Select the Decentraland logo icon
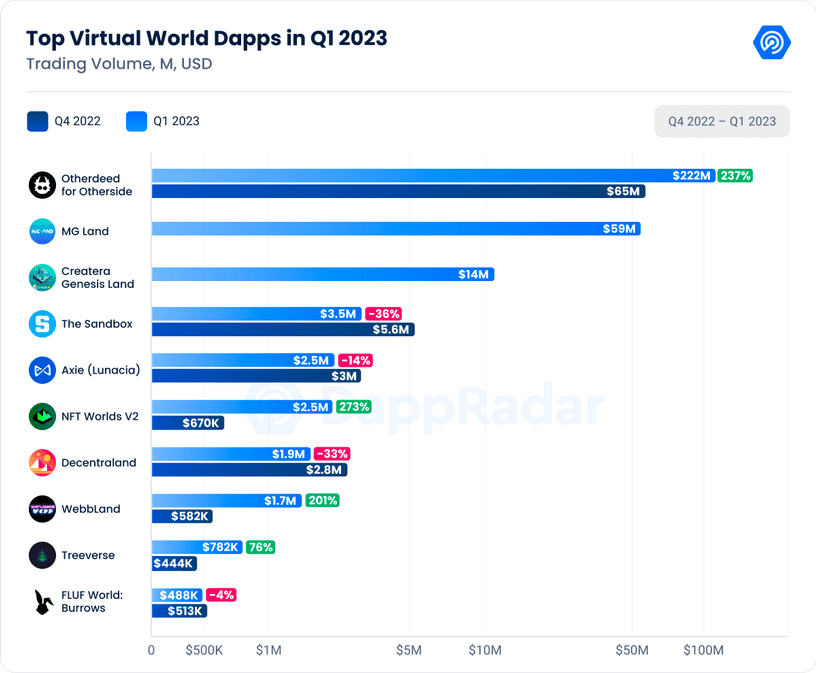 (41, 462)
